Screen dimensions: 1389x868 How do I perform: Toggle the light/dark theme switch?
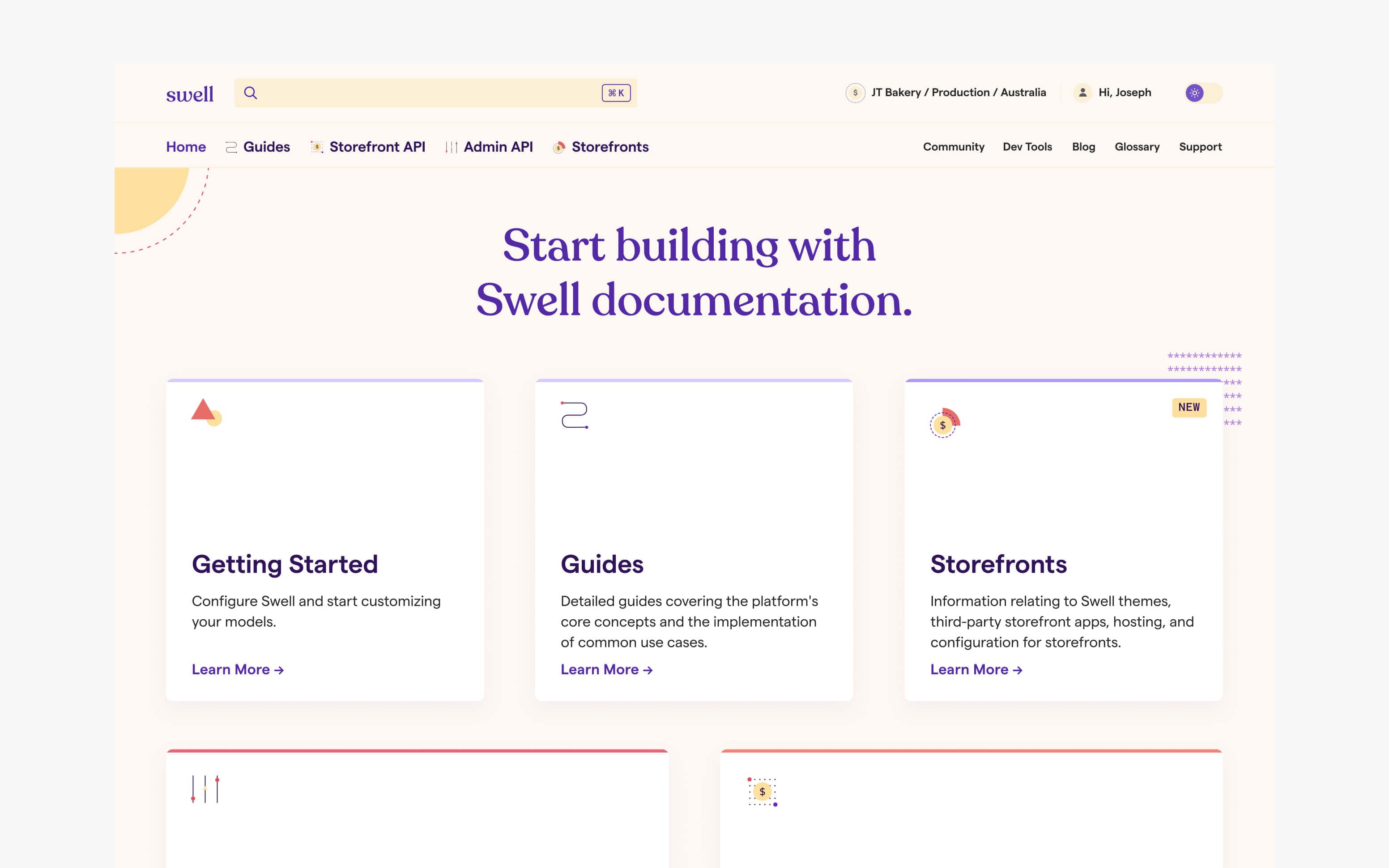(1204, 93)
